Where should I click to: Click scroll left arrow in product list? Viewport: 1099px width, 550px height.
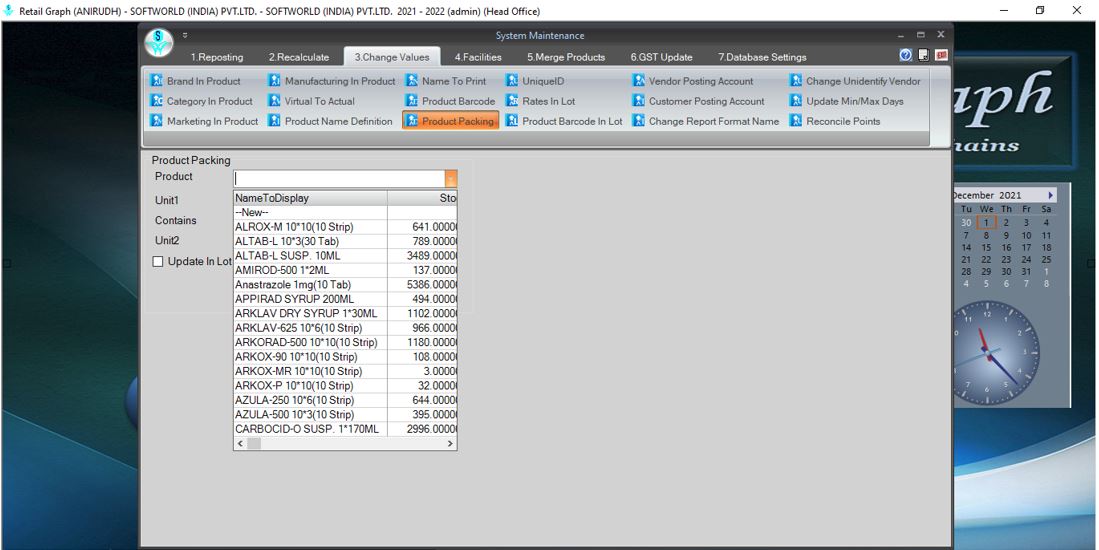click(x=240, y=444)
